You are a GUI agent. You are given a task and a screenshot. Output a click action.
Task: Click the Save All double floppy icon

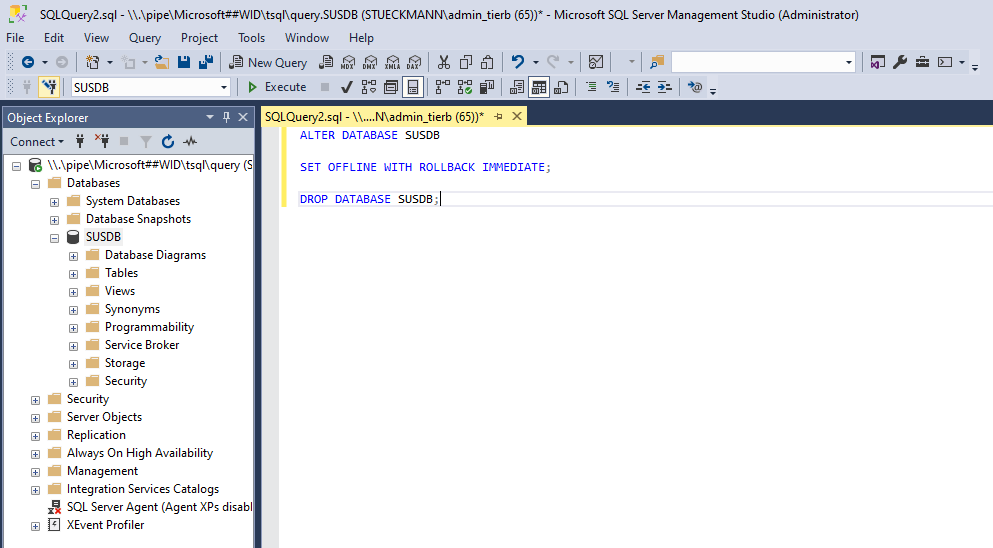coord(205,62)
